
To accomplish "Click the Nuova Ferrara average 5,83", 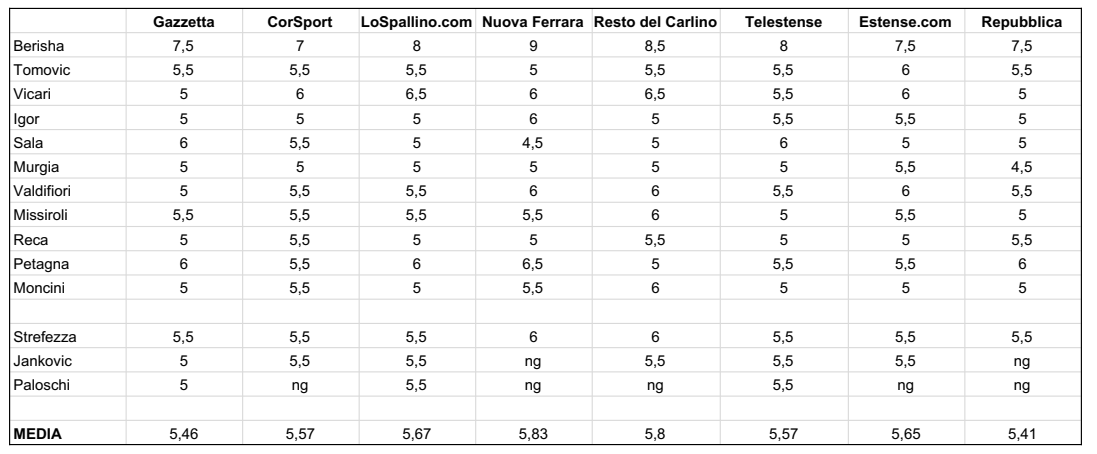I will pyautogui.click(x=533, y=434).
